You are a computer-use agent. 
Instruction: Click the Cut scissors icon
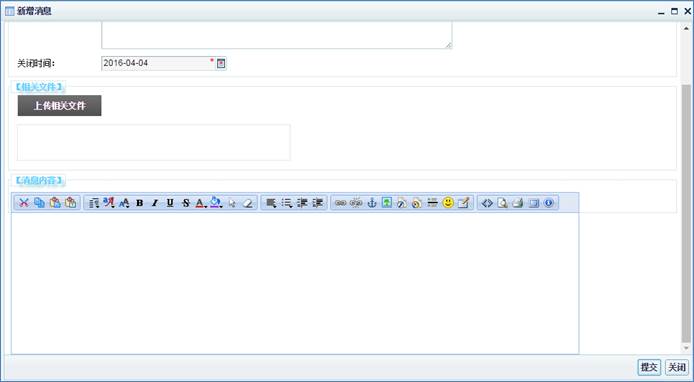click(23, 203)
